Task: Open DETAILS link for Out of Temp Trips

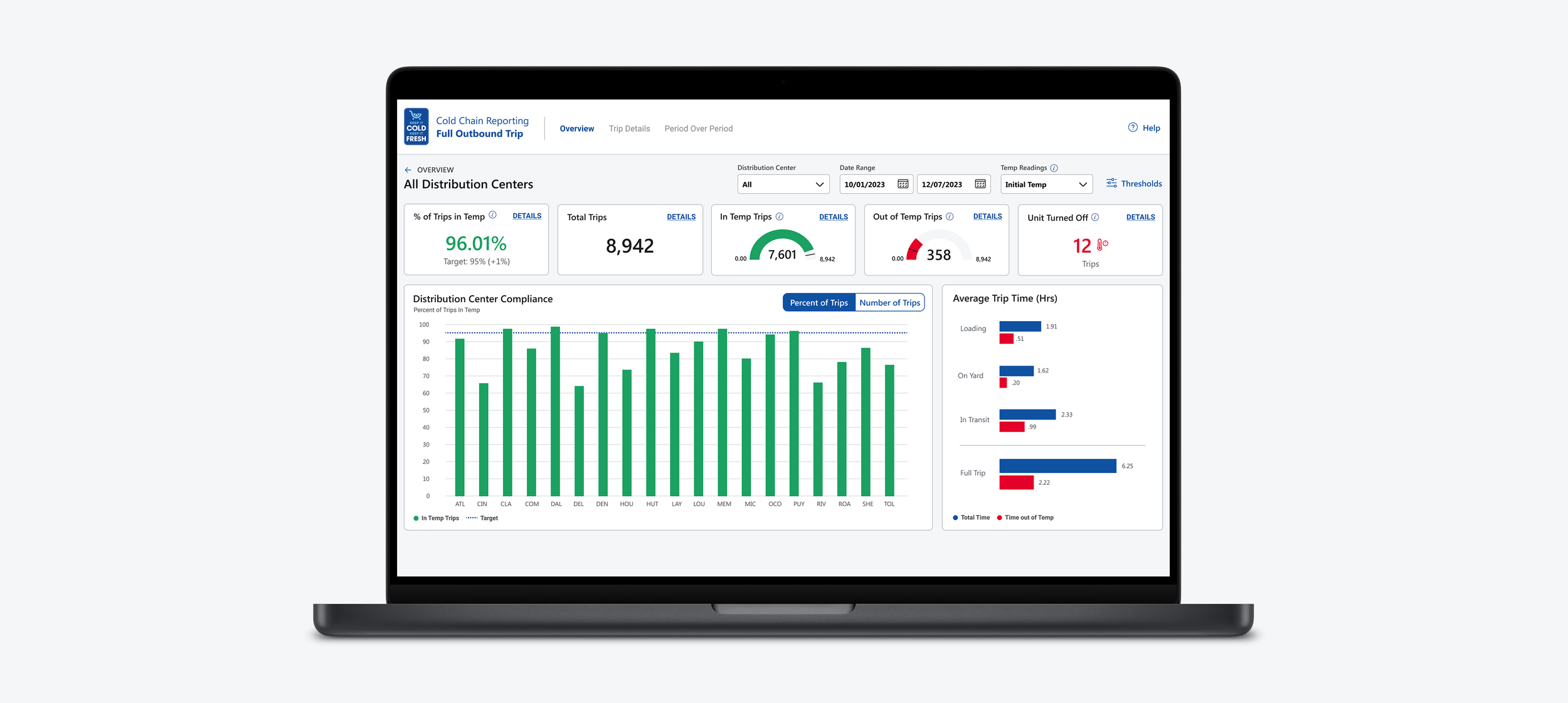Action: coord(987,216)
